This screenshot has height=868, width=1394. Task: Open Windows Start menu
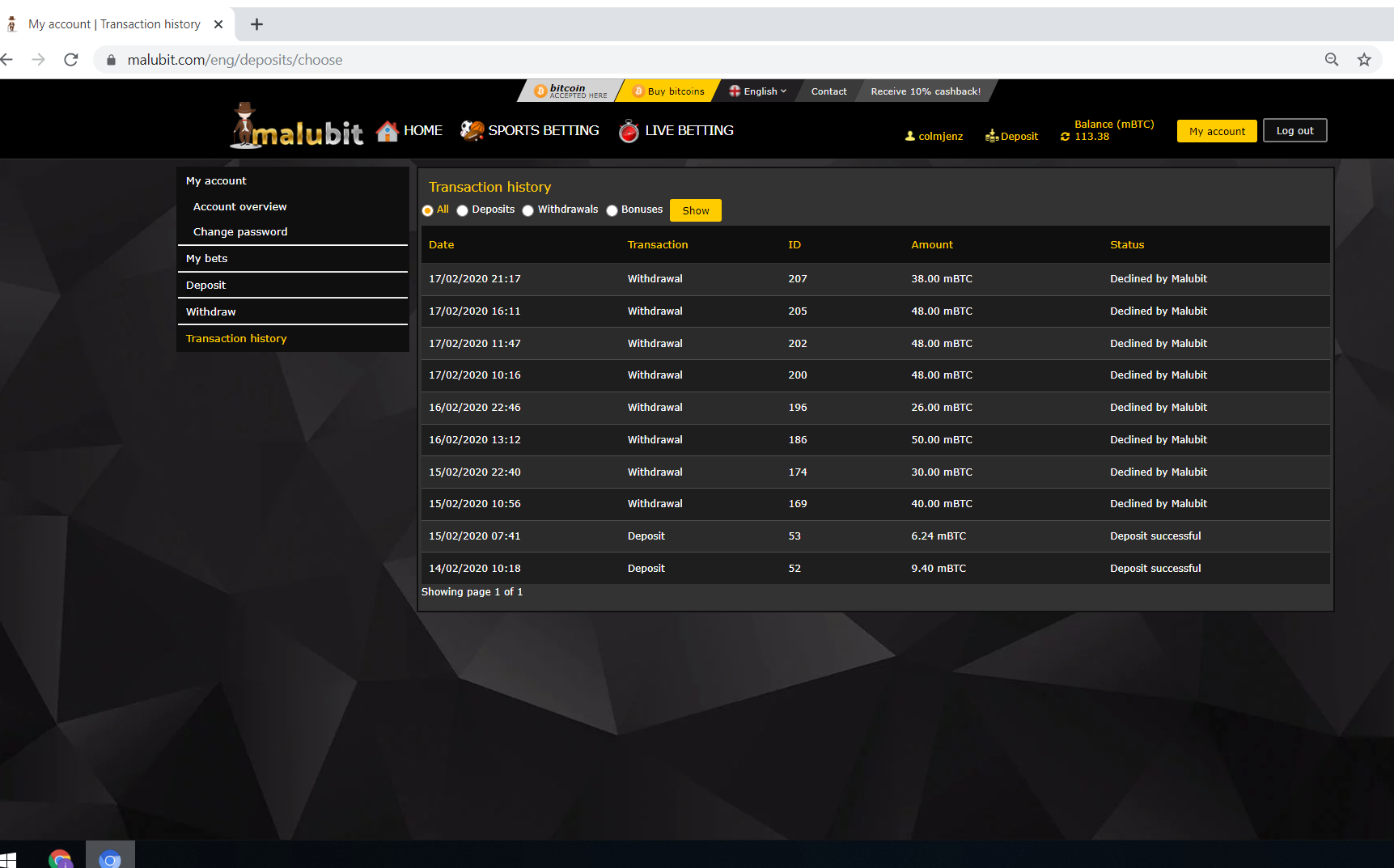click(x=8, y=859)
